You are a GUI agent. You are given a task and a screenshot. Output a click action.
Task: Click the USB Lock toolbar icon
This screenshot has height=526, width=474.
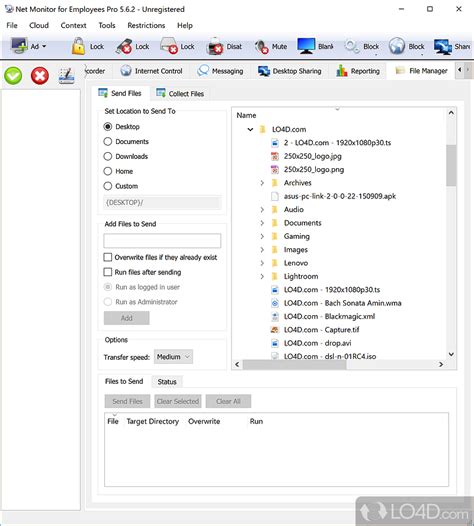coord(124,46)
